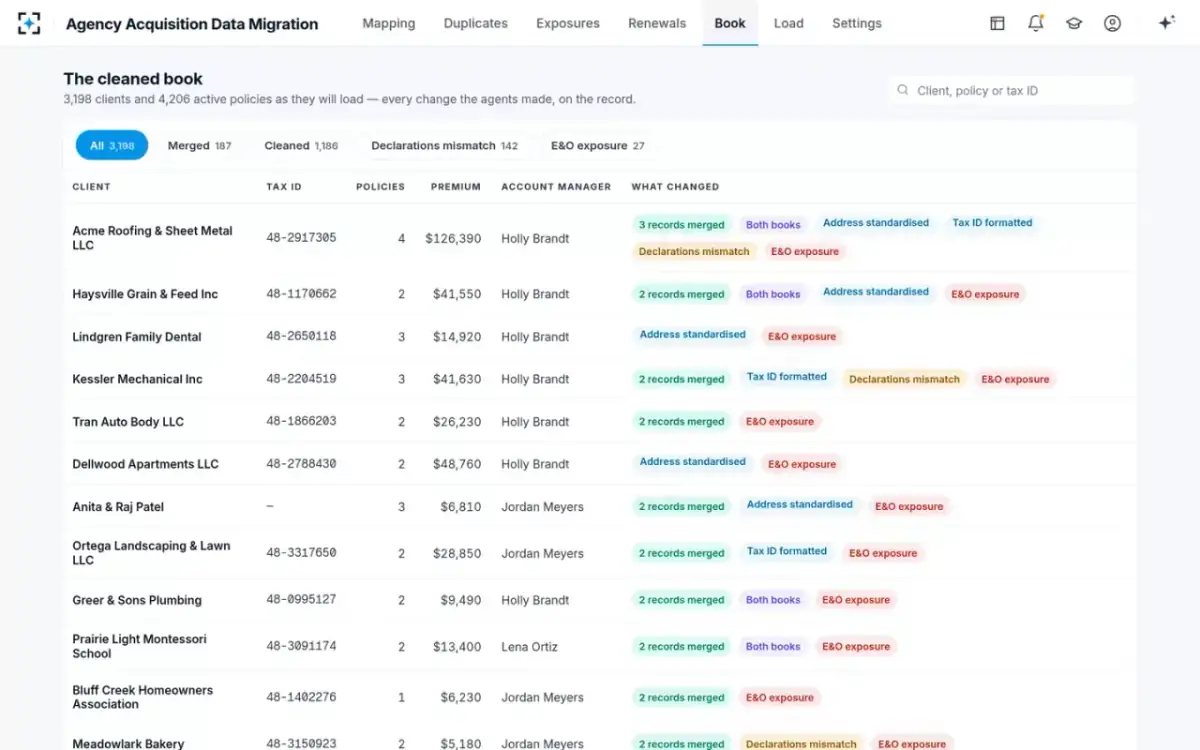Filter by Merged 187
The height and width of the screenshot is (750, 1200).
pos(199,145)
